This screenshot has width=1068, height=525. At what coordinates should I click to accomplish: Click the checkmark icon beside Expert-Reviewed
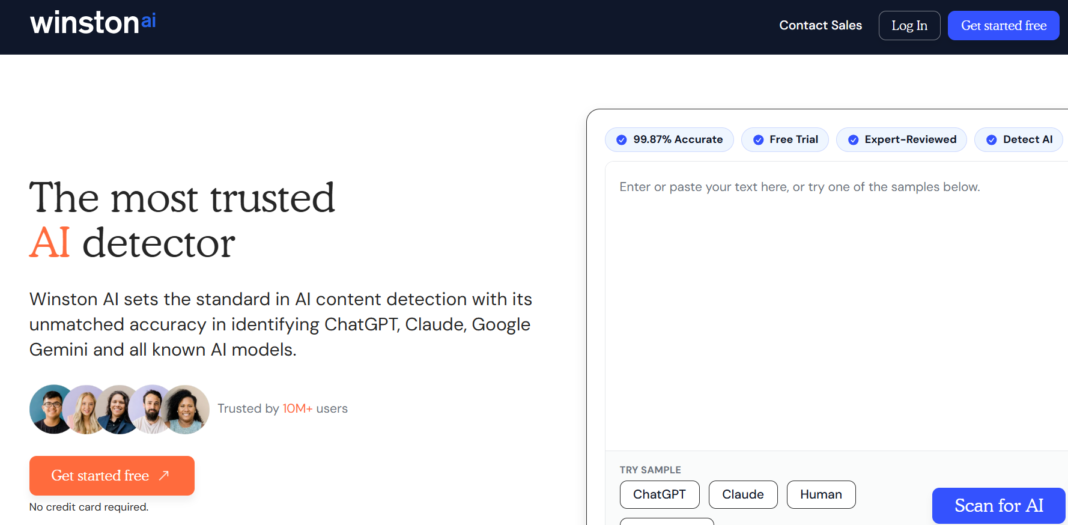point(853,140)
